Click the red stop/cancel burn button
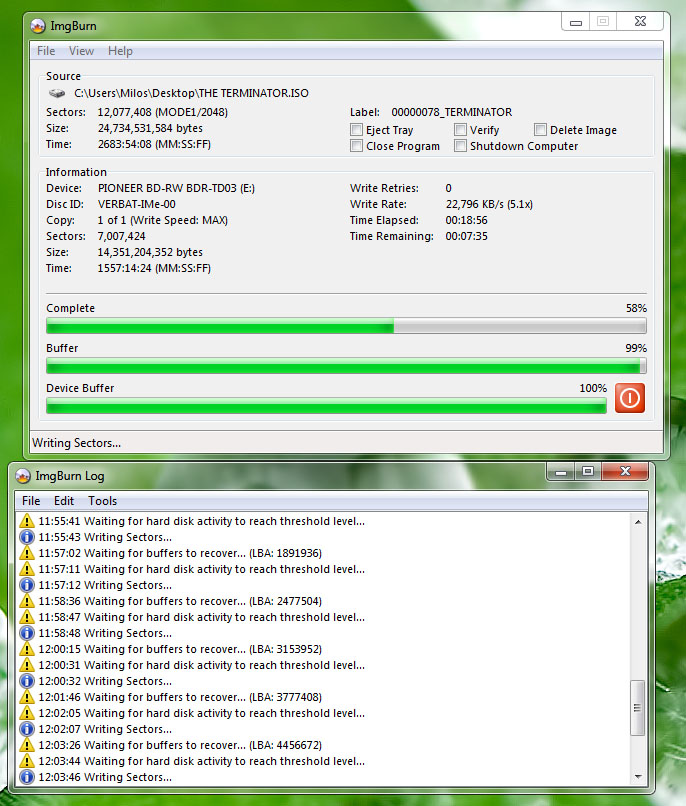 [x=629, y=398]
